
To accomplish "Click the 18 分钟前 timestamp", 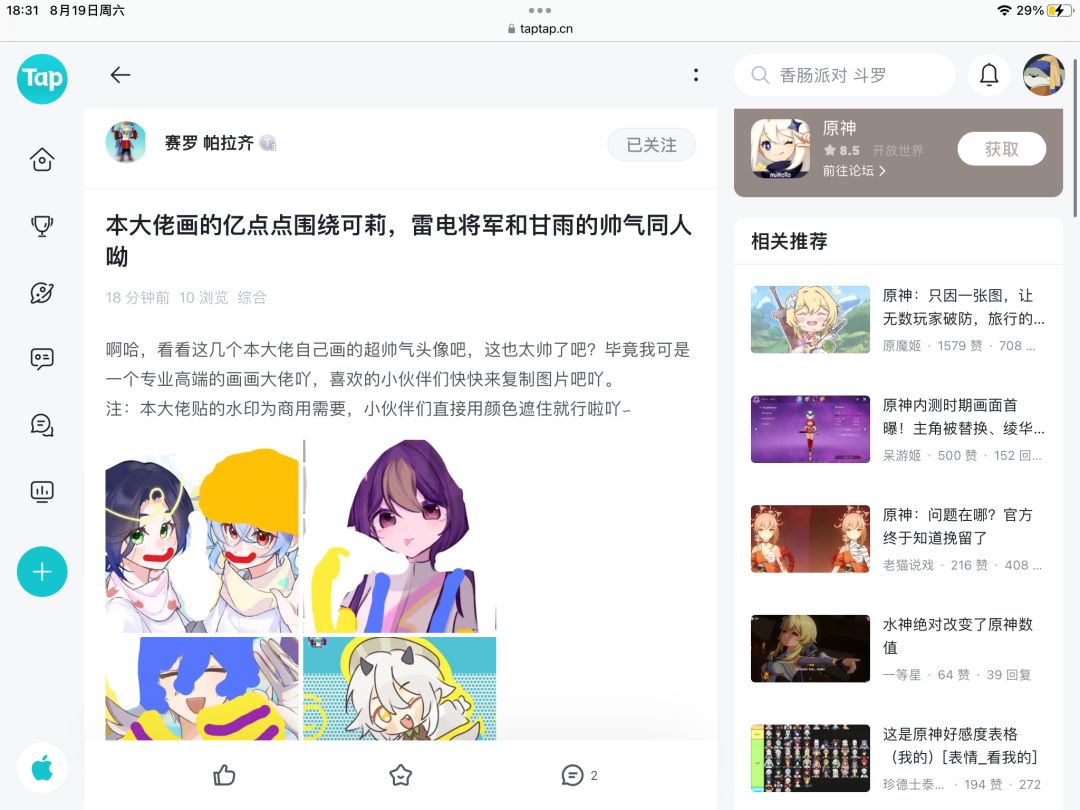I will [137, 298].
